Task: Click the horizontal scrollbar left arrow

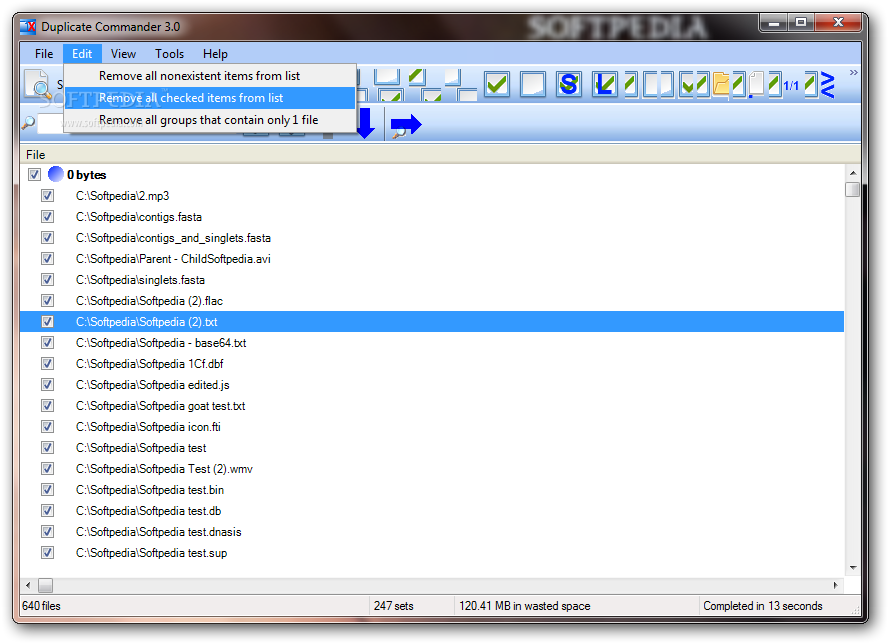Action: pos(28,585)
